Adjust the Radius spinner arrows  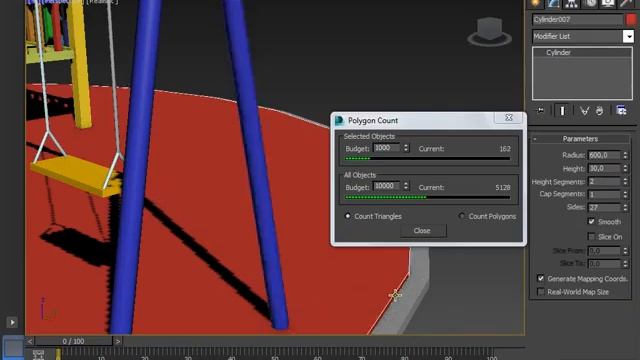click(x=625, y=156)
